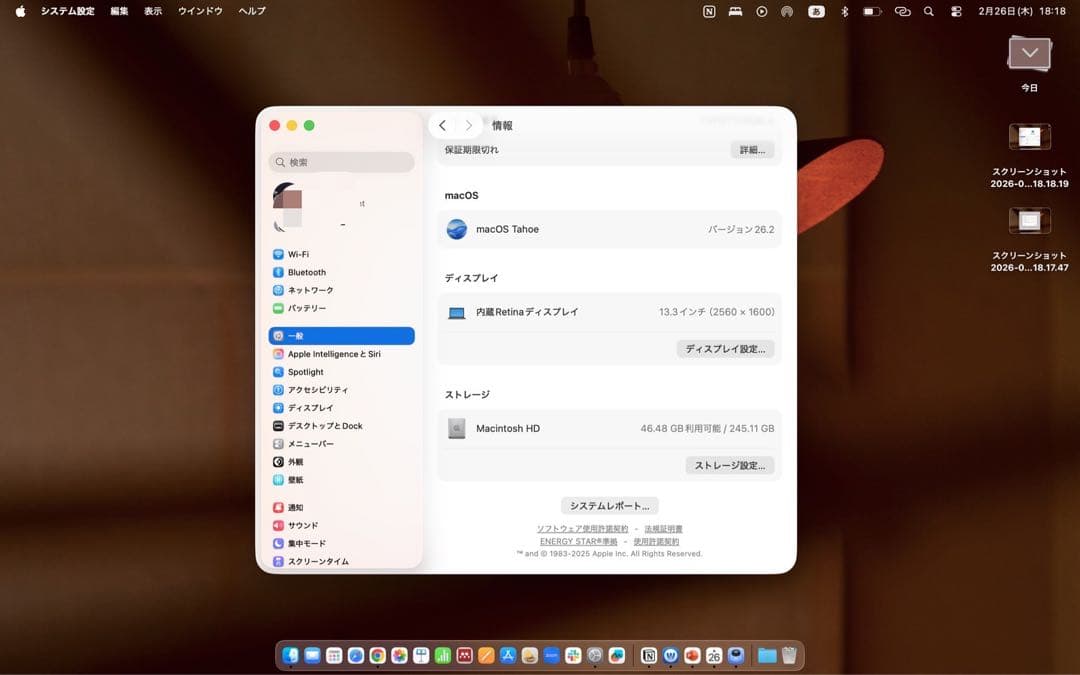
Task: Select ディスプレイ in the sidebar
Action: click(341, 408)
